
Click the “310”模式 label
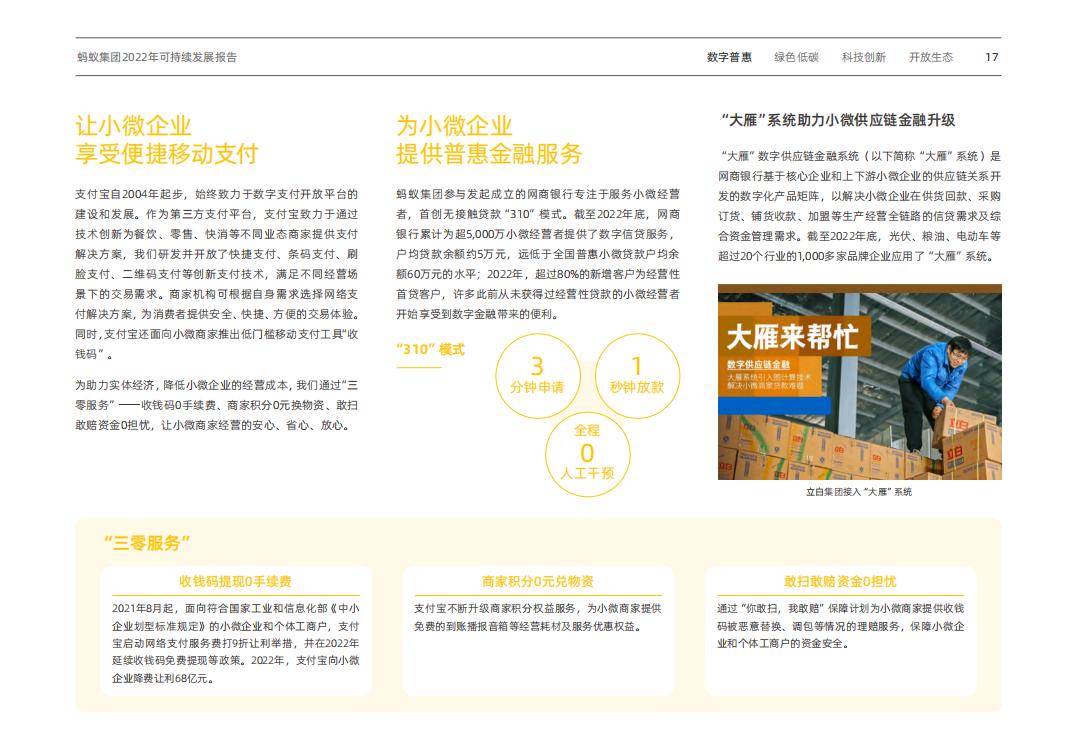pos(431,350)
